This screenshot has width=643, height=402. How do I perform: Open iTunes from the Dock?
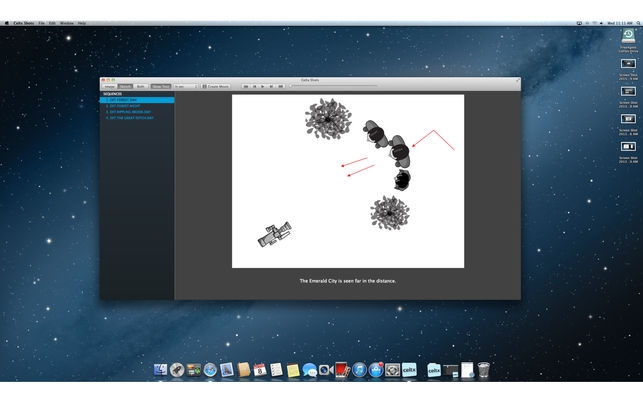(359, 370)
